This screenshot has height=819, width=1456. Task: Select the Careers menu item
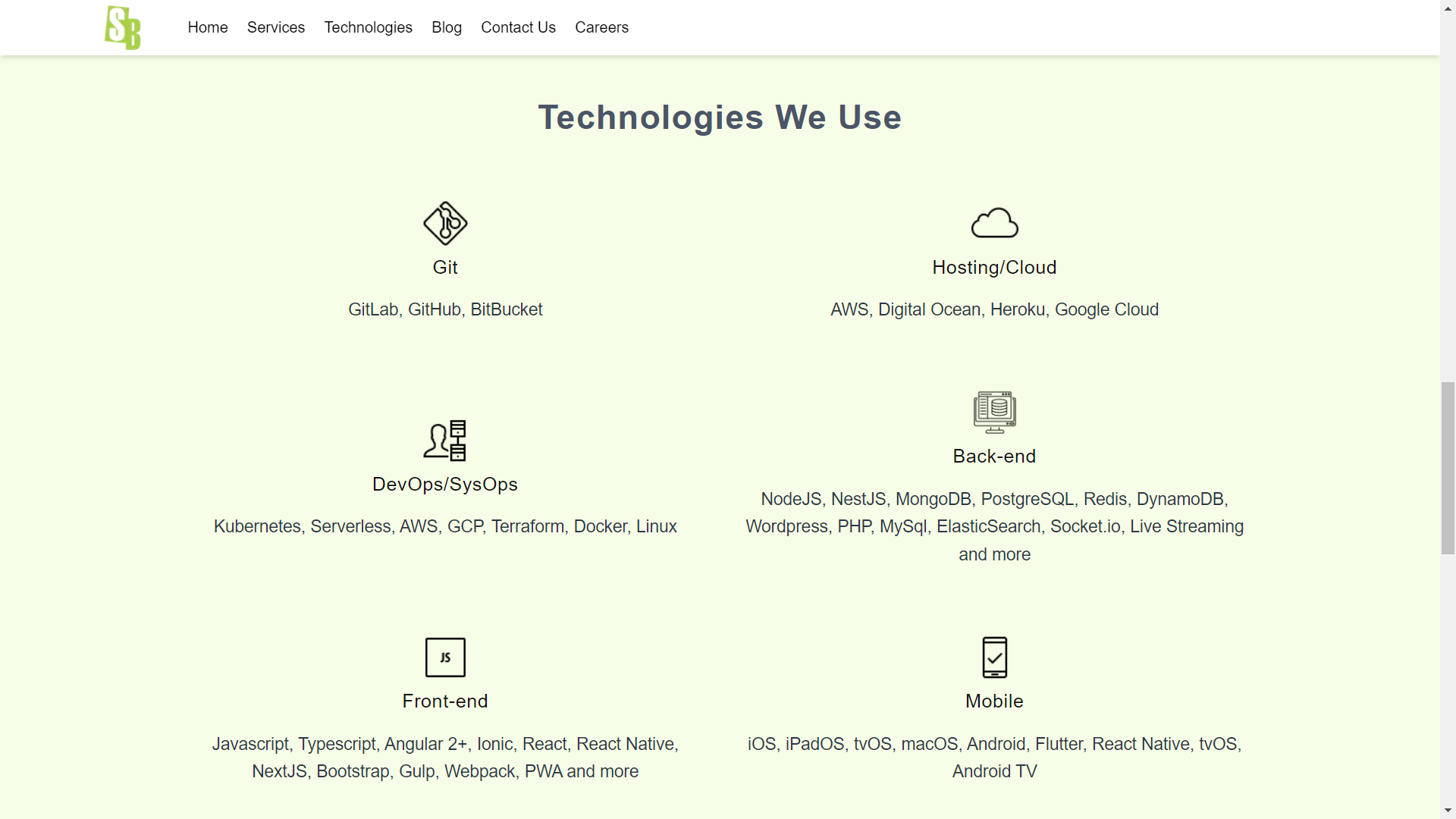click(x=601, y=27)
